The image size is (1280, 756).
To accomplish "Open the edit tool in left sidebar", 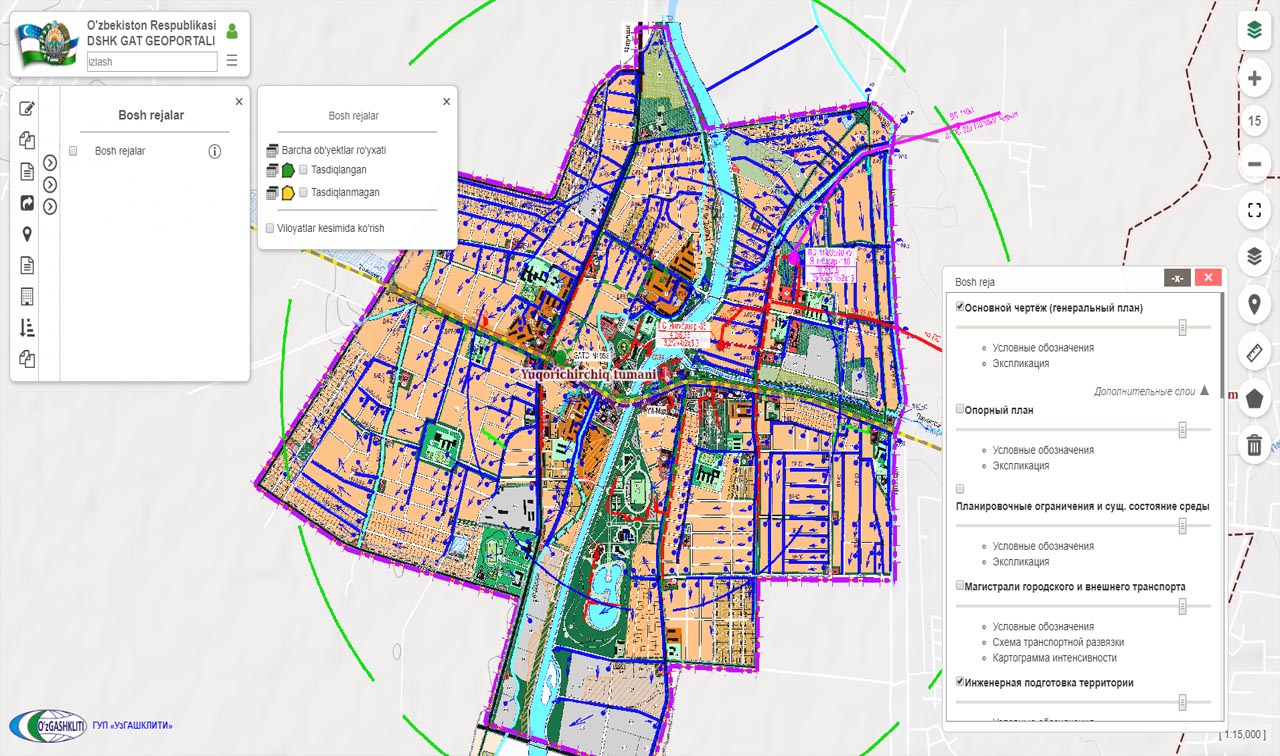I will coord(27,109).
